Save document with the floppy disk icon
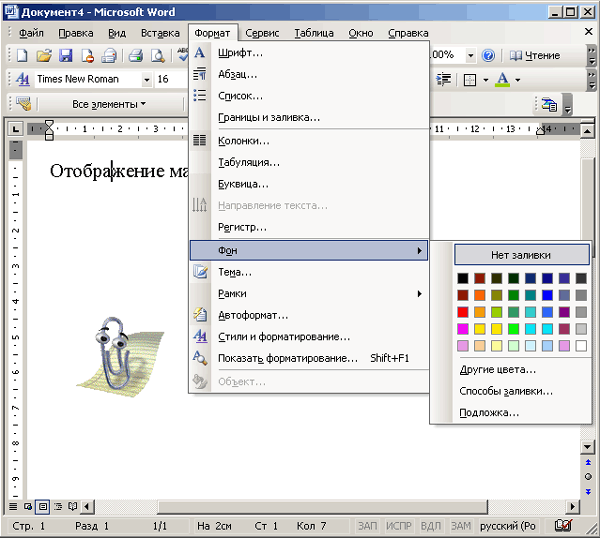The image size is (600, 538). [66, 55]
